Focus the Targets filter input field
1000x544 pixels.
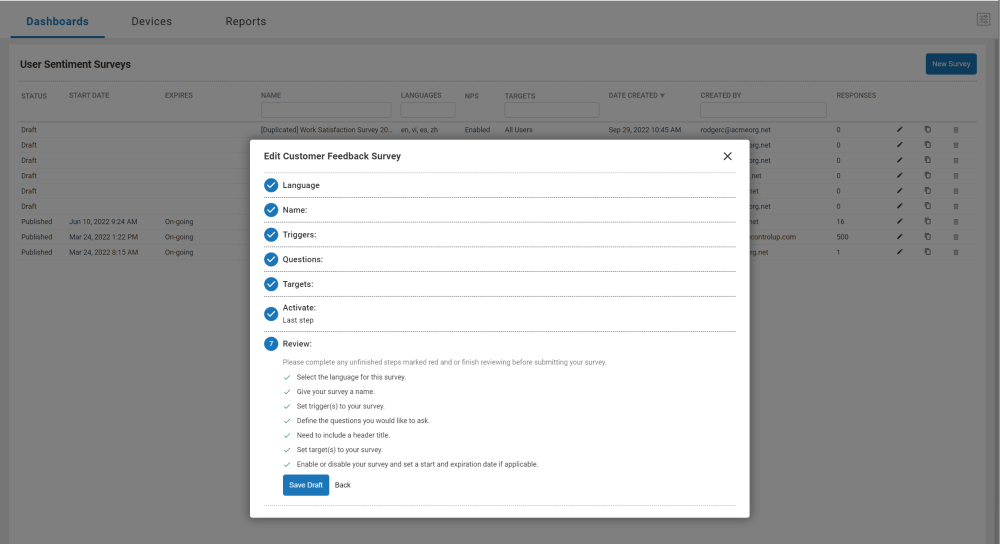[552, 110]
